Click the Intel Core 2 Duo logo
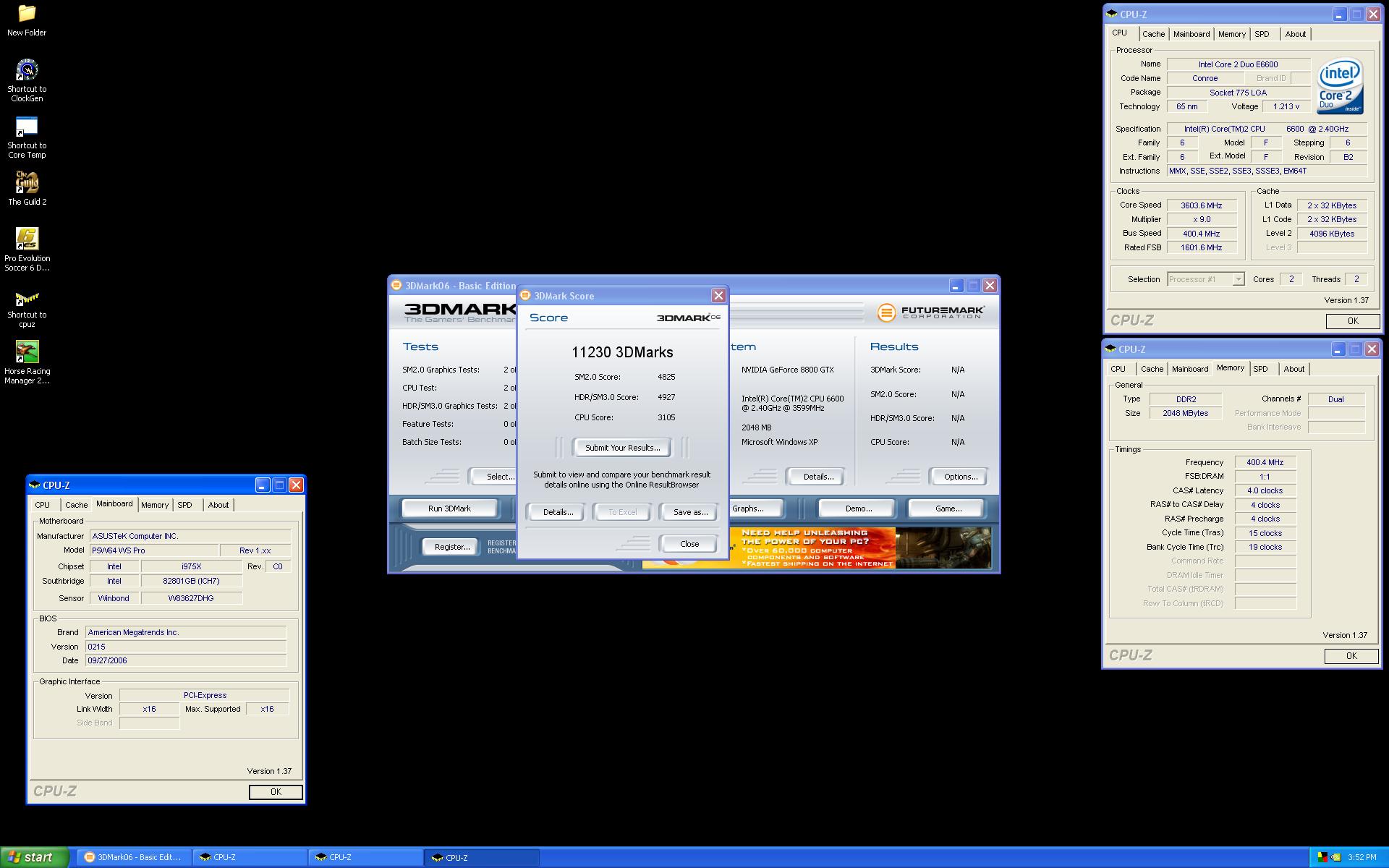 (1340, 86)
